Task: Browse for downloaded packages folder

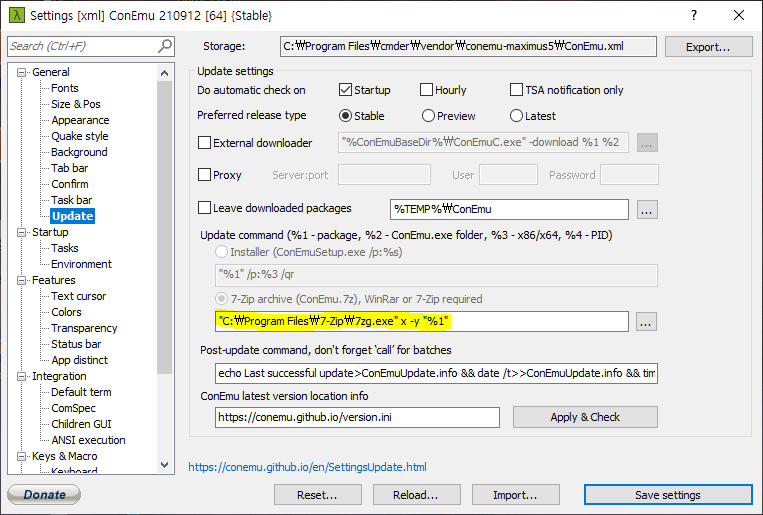Action: (647, 210)
